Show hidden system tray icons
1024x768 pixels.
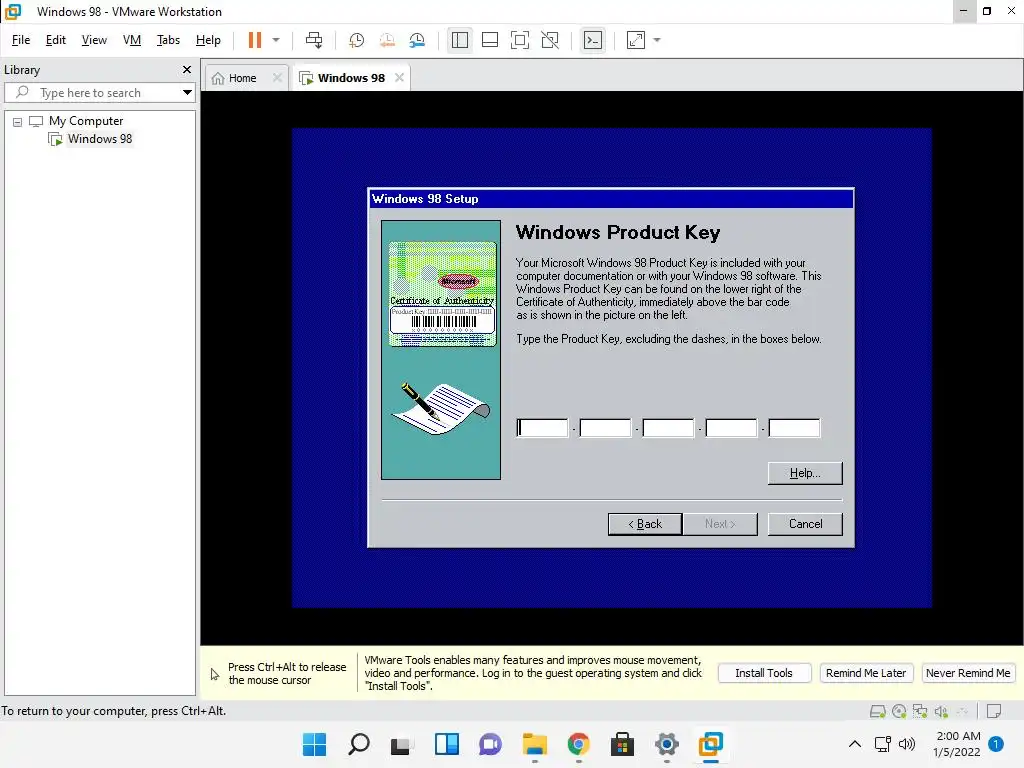[854, 744]
